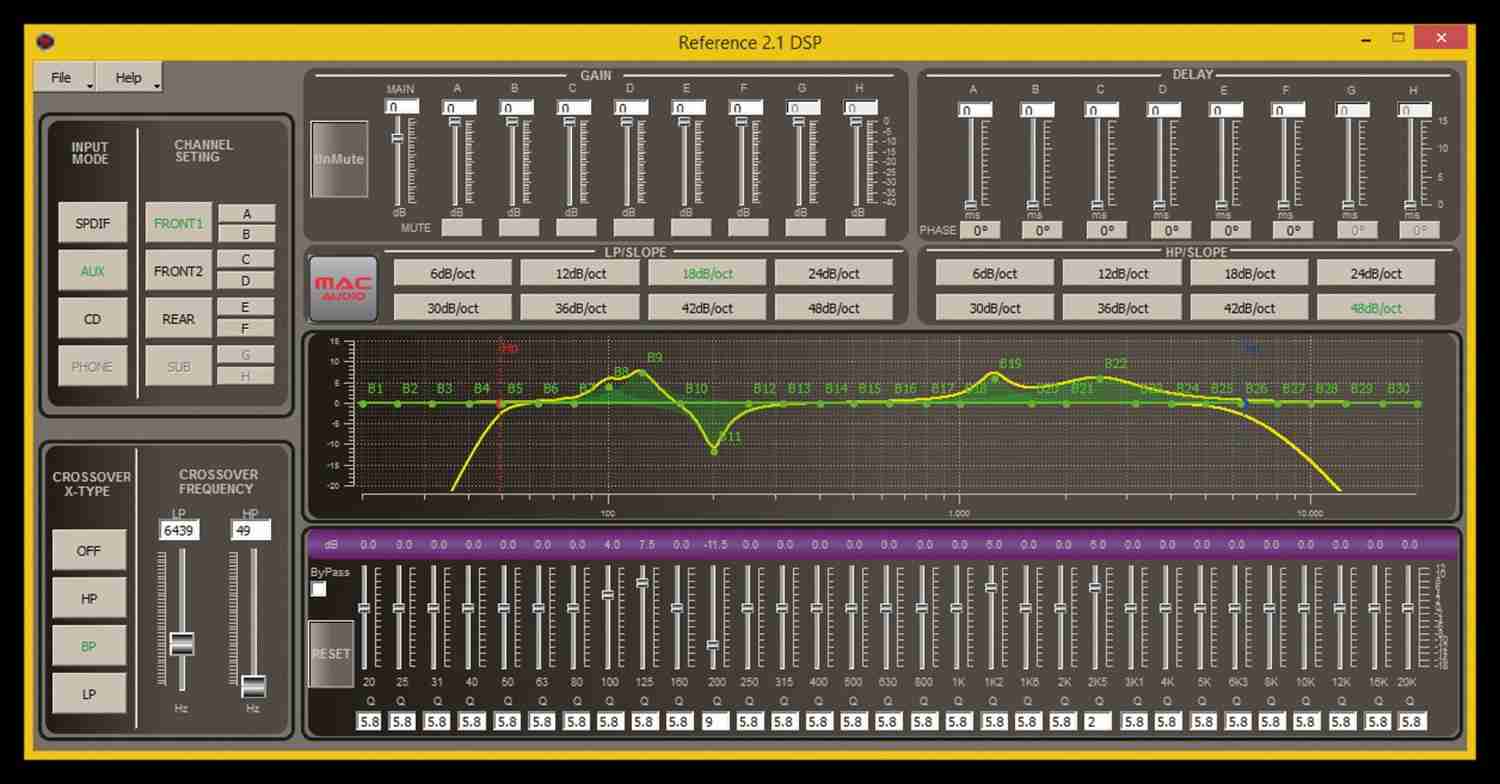Select HP slope 18dB/oct
This screenshot has height=784, width=1500.
click(1249, 273)
